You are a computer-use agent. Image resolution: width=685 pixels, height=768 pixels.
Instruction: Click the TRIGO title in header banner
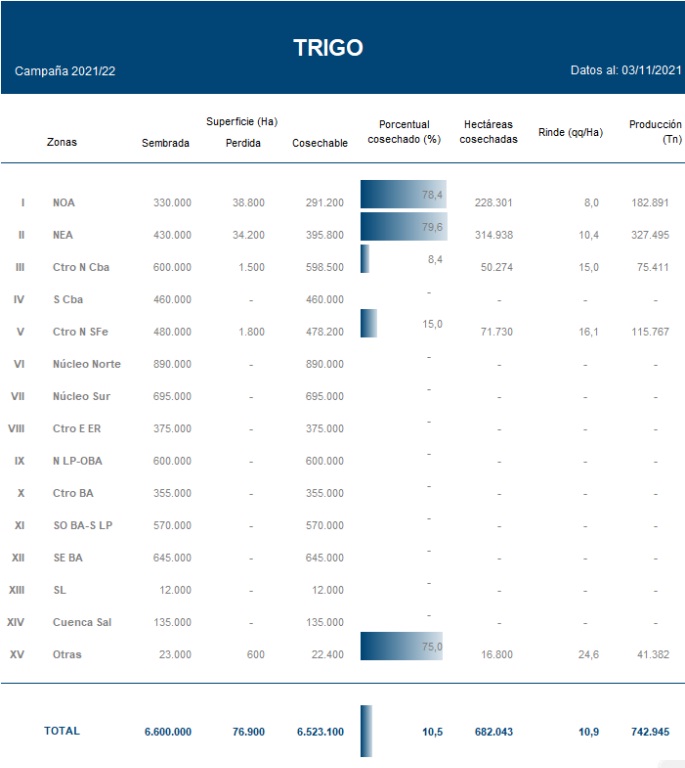coord(328,48)
